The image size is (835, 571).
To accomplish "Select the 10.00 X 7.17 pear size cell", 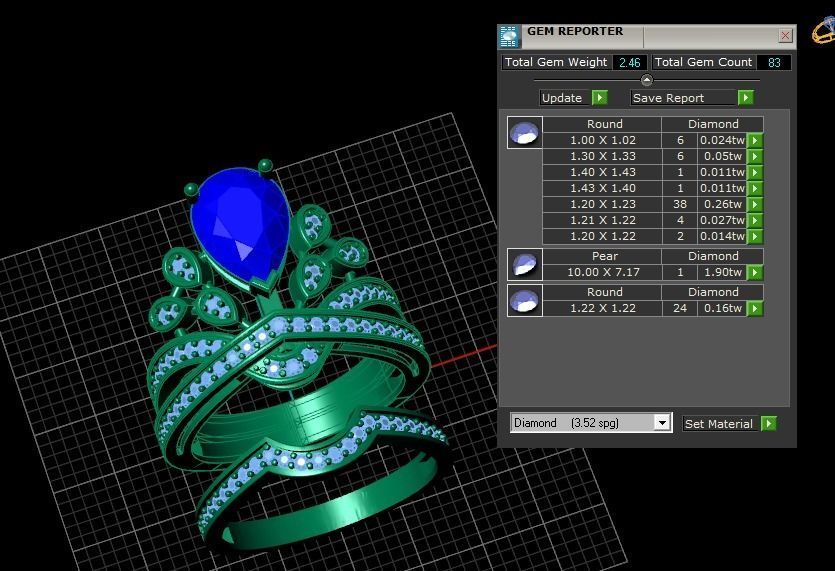I will [x=602, y=272].
